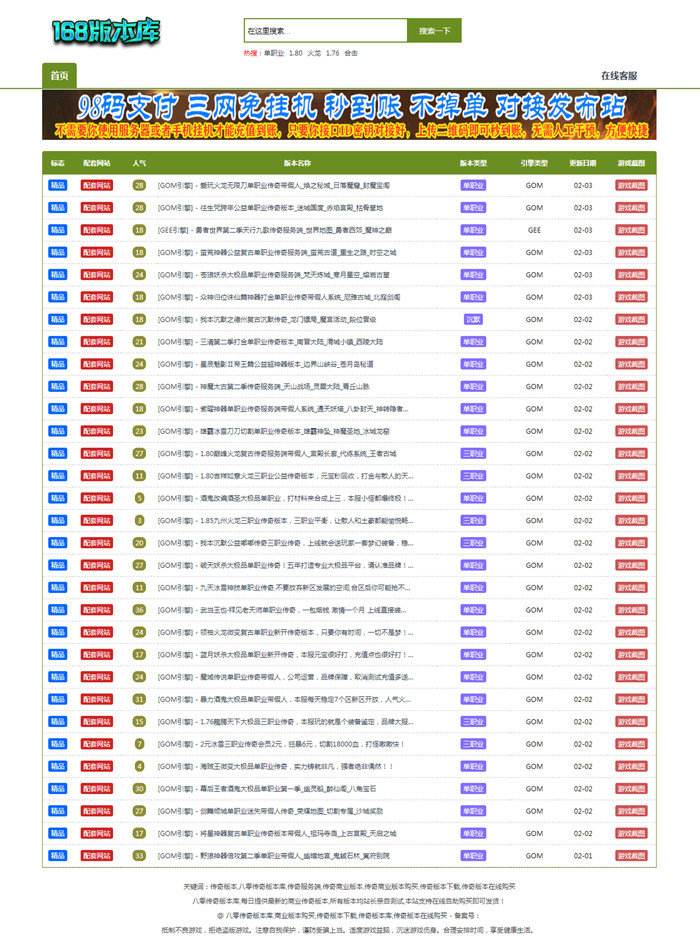Click the 168版本库 site logo
This screenshot has width=700, height=943.
(105, 31)
